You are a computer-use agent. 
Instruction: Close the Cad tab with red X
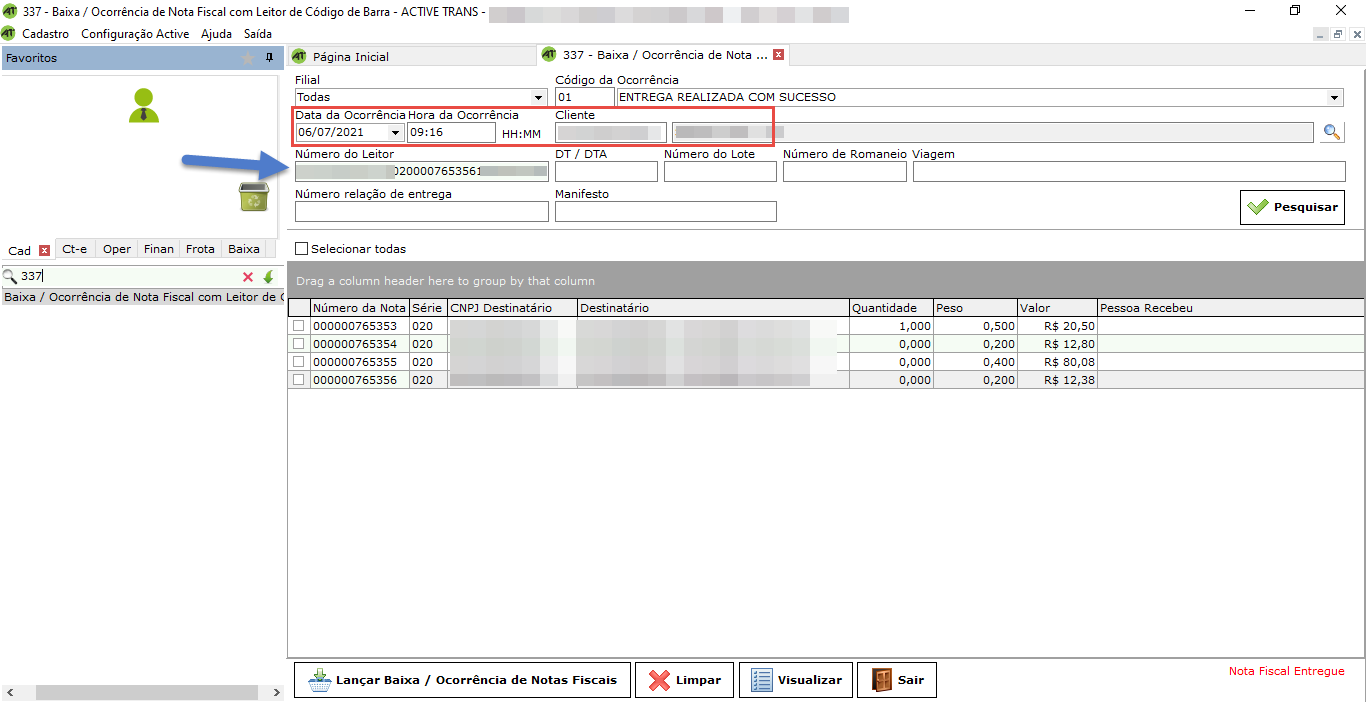tap(44, 250)
